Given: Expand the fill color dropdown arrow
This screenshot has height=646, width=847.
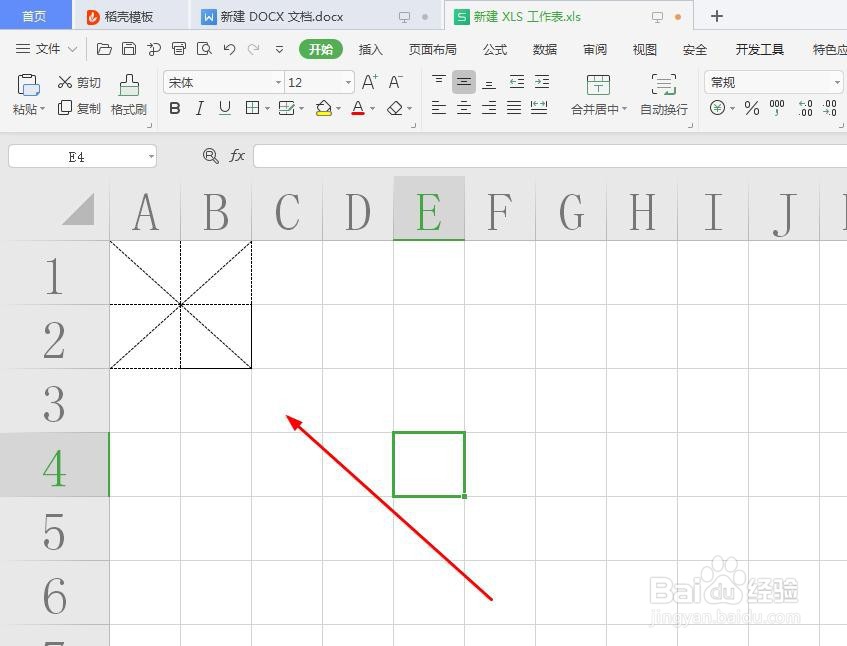Looking at the screenshot, I should 339,109.
